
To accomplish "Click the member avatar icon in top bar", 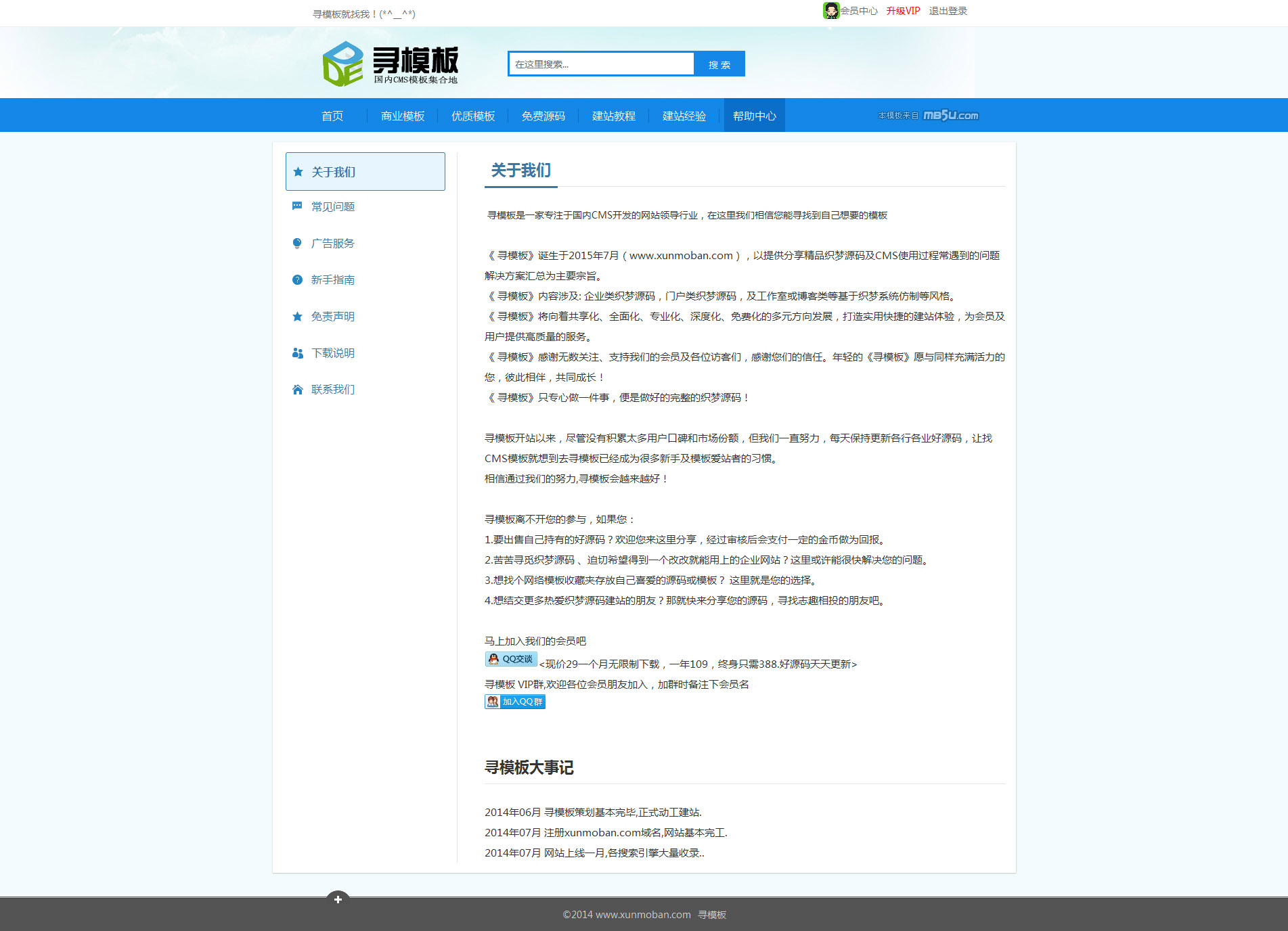I will pos(830,11).
